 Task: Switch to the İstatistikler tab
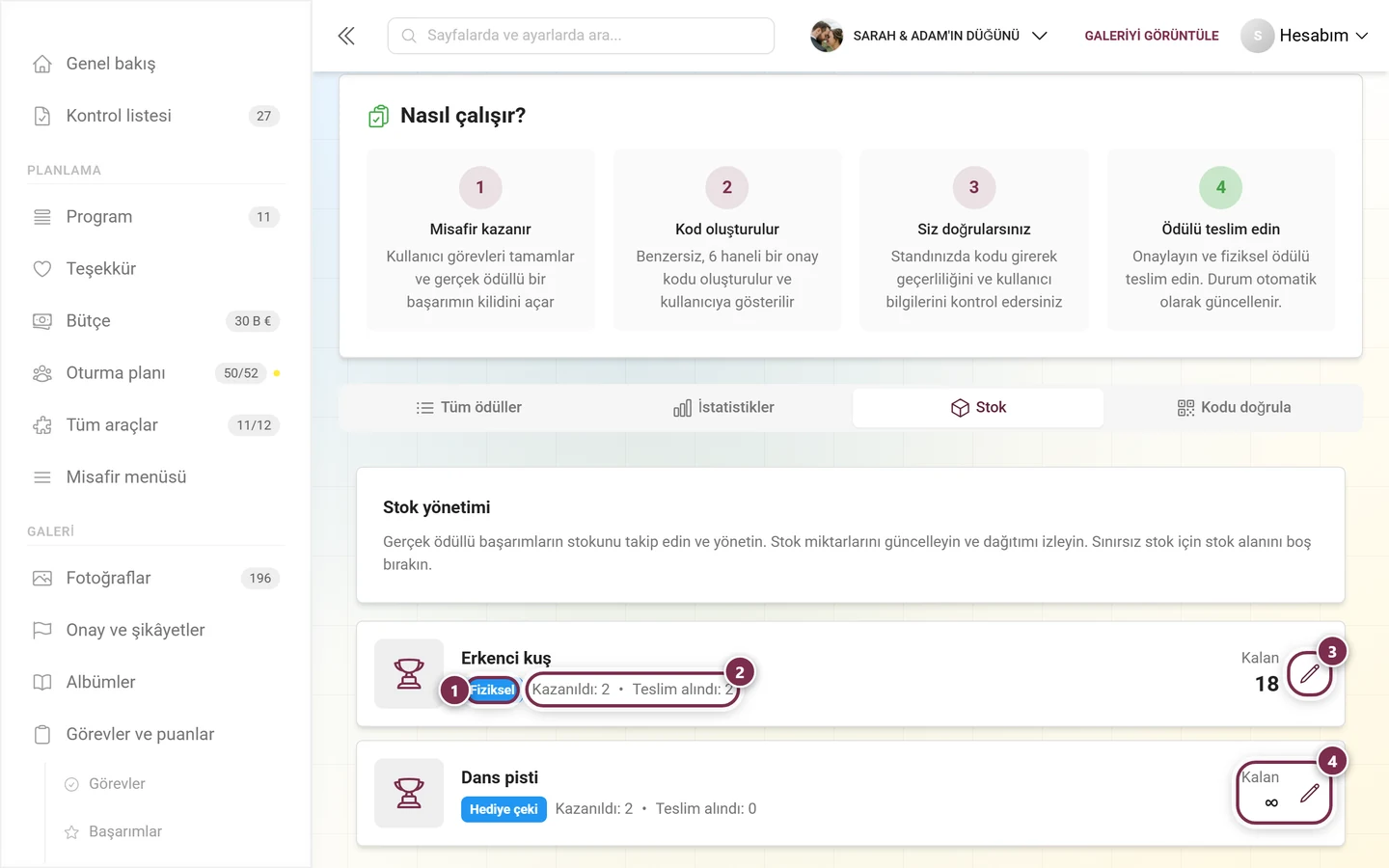[723, 408]
